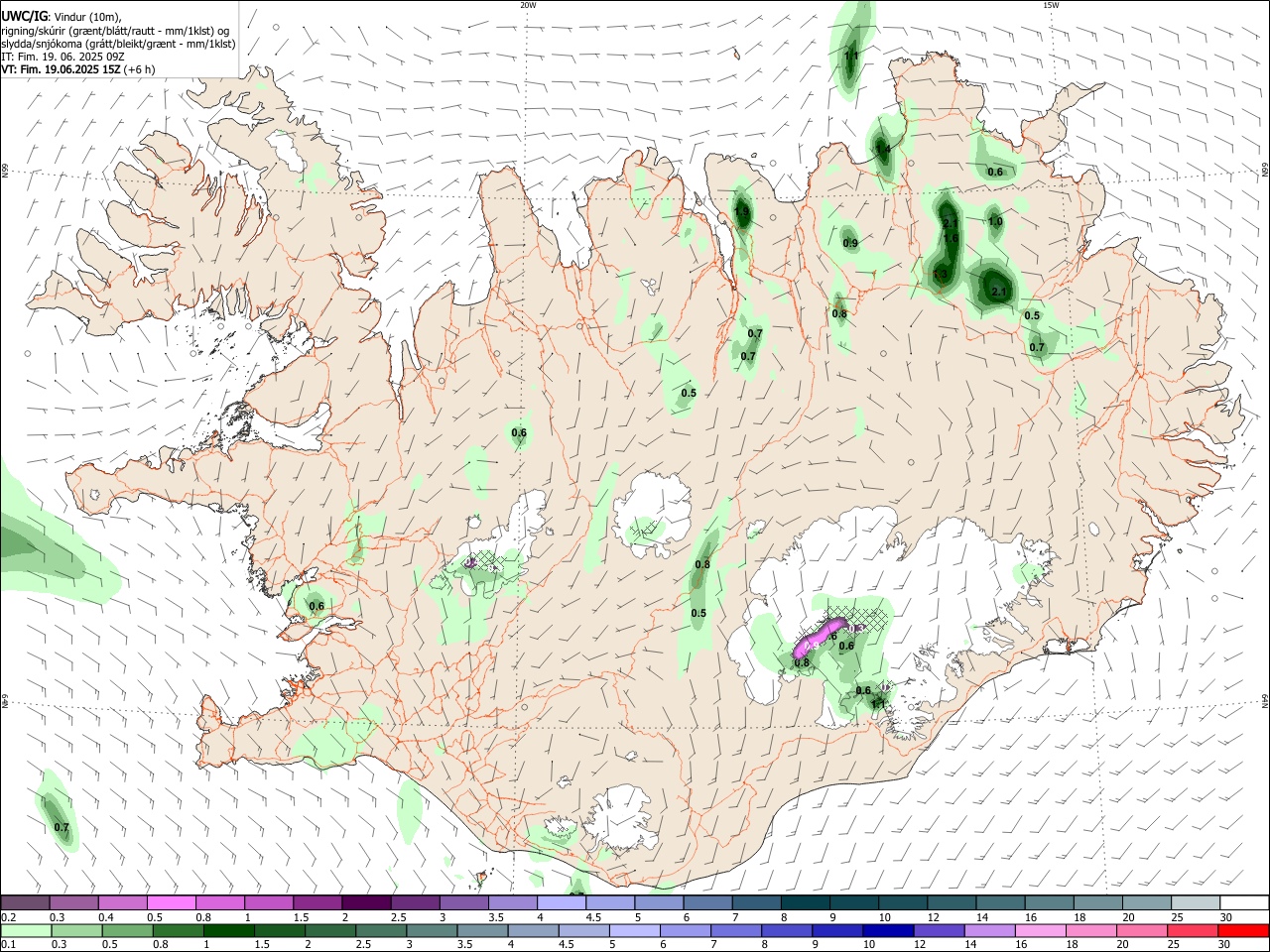The height and width of the screenshot is (952, 1270).
Task: Choose the 4 grey-blue swatch in lower legend row
Action: pyautogui.click(x=532, y=930)
